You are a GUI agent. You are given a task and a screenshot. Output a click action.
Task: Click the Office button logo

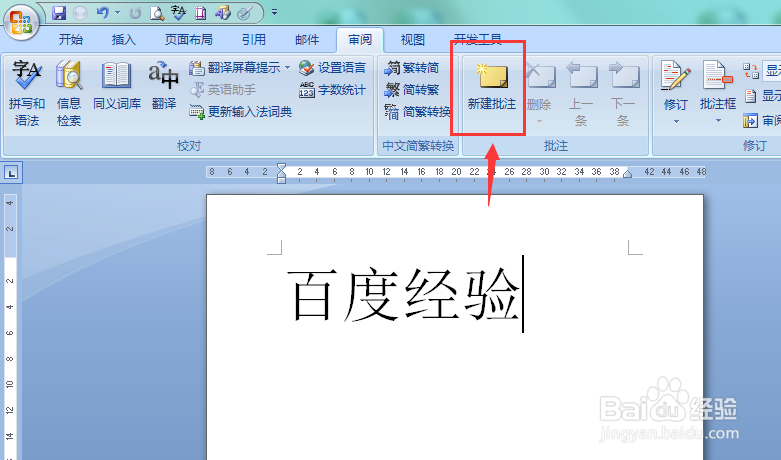click(21, 22)
